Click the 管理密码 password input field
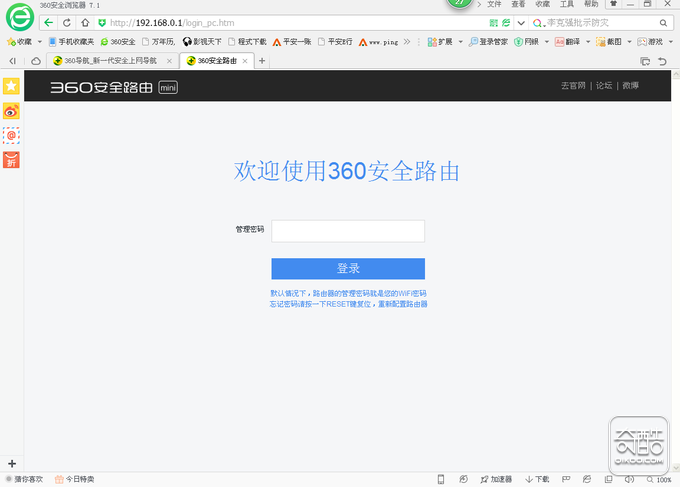This screenshot has width=680, height=487. tap(348, 231)
